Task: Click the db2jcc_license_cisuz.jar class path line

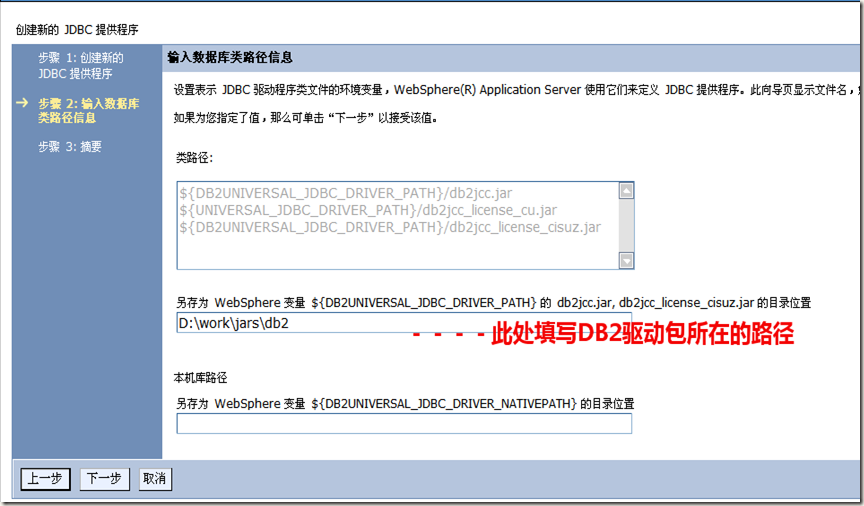Action: tap(390, 227)
